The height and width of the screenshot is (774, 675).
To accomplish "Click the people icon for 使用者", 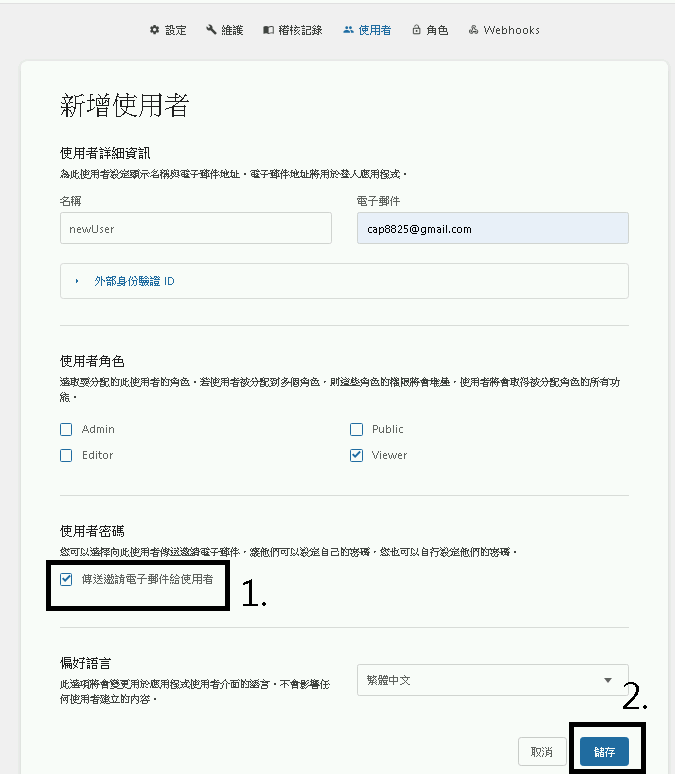I will click(x=348, y=30).
